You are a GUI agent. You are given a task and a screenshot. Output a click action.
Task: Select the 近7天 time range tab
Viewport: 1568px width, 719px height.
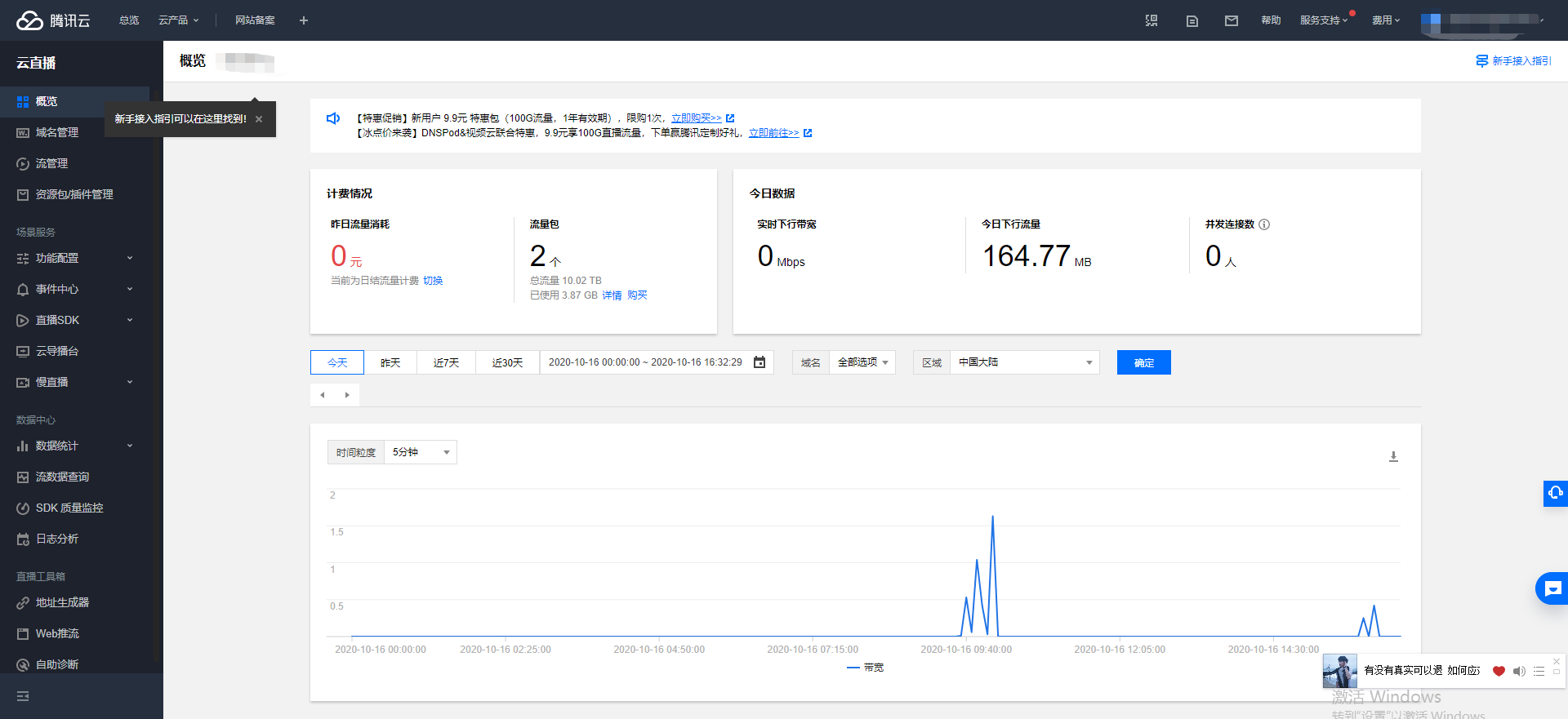point(446,362)
